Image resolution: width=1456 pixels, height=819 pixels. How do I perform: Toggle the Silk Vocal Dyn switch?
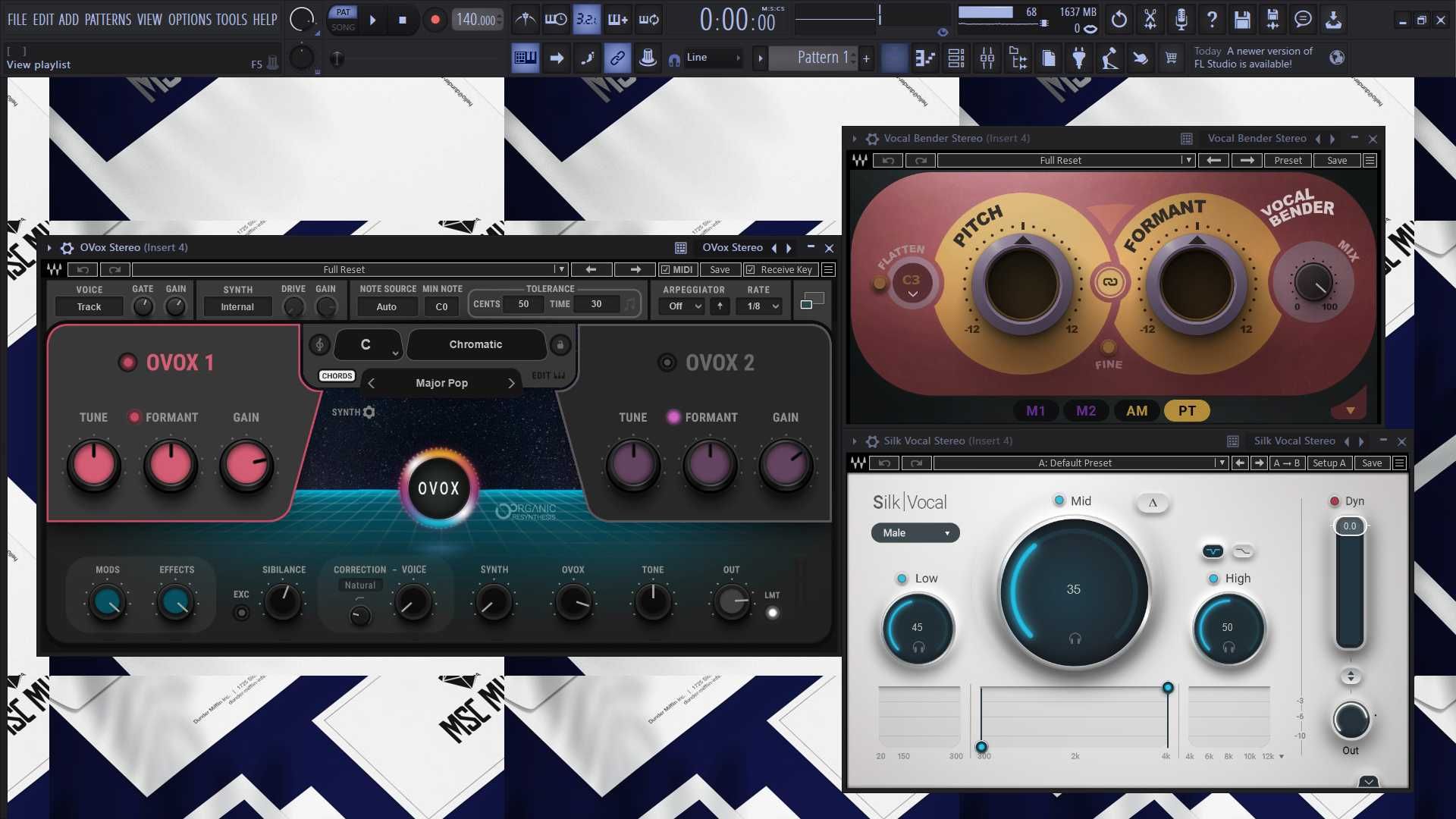pyautogui.click(x=1335, y=501)
